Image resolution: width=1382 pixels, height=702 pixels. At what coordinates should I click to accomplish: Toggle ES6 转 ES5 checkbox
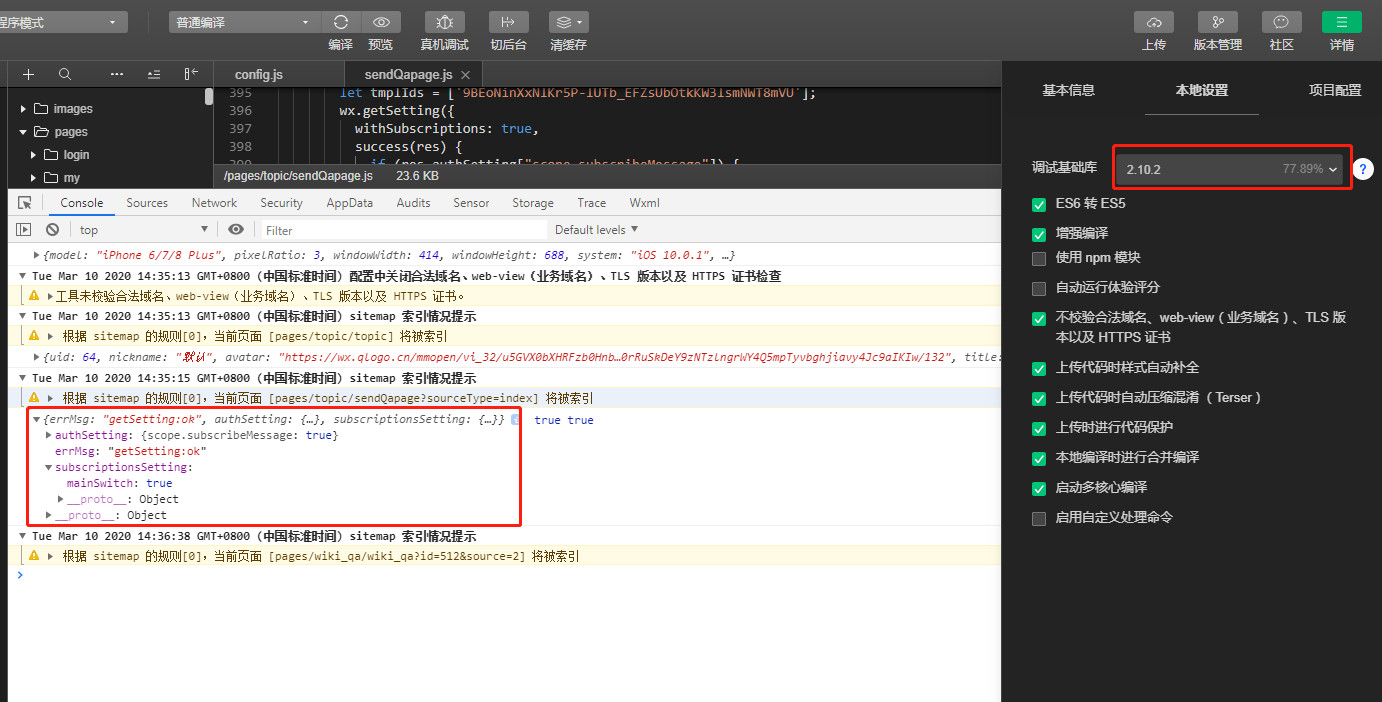(1039, 204)
